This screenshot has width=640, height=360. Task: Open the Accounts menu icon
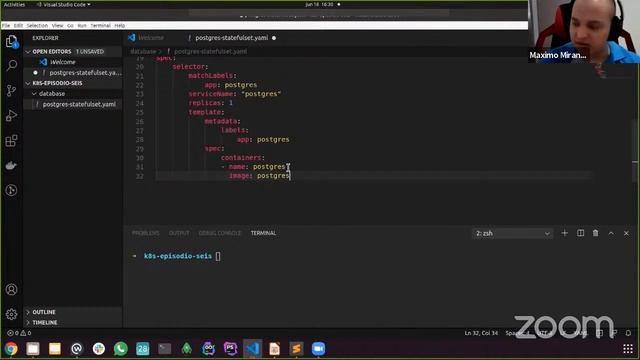(11, 289)
